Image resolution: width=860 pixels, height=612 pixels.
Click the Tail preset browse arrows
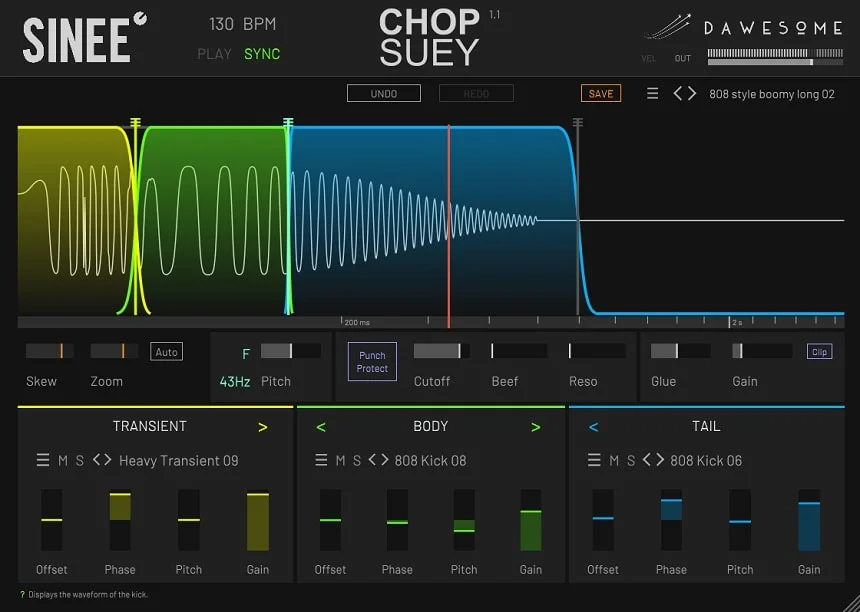653,459
